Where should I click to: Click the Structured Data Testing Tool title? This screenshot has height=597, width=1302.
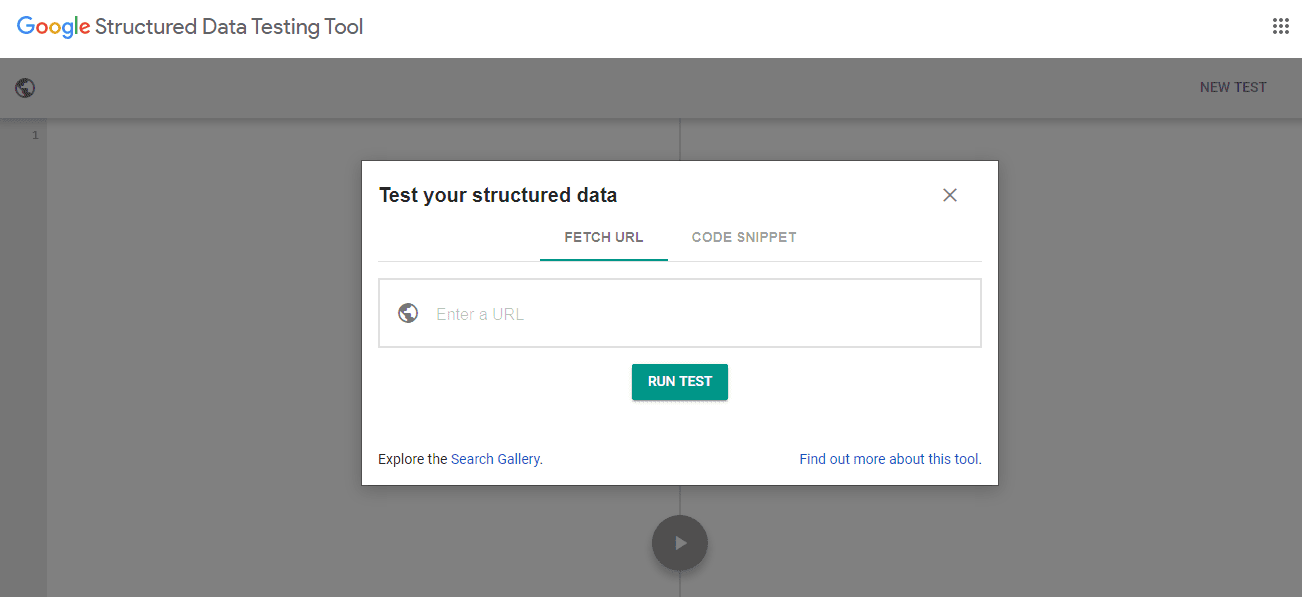229,27
